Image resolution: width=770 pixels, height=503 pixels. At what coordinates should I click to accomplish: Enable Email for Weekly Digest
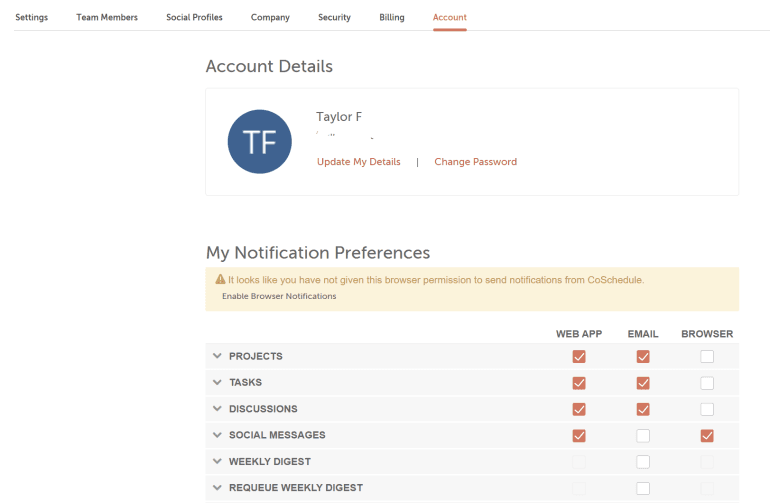[x=643, y=462]
